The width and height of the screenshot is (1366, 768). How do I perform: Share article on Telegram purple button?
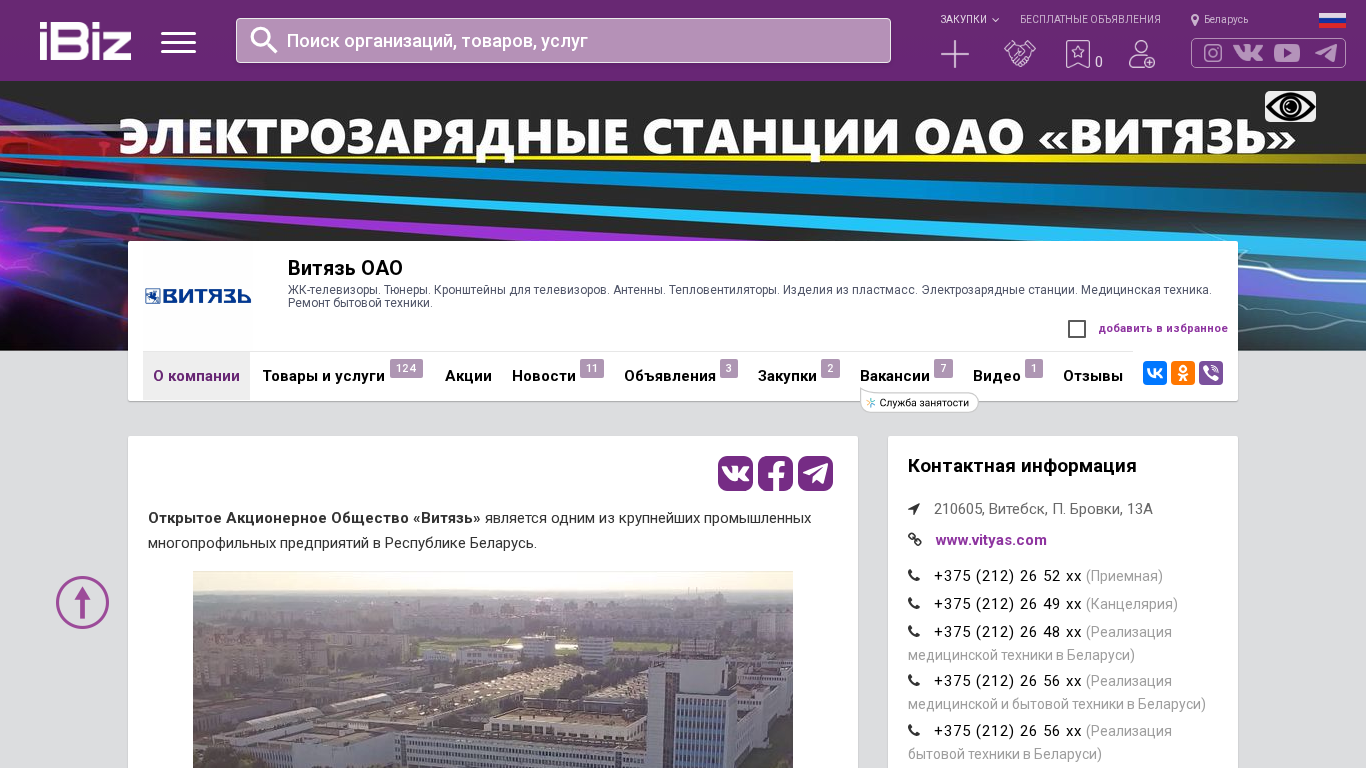click(815, 473)
